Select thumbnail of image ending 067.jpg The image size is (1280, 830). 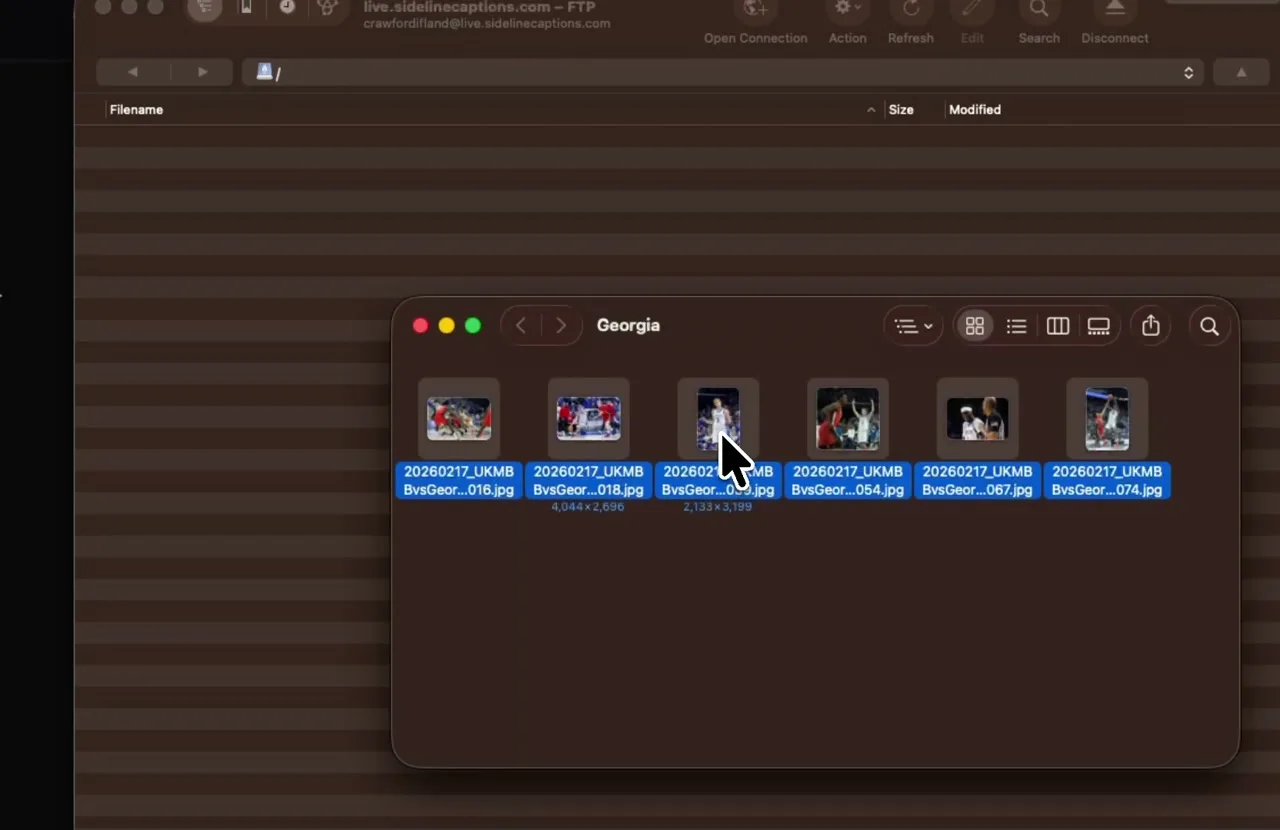coord(978,419)
